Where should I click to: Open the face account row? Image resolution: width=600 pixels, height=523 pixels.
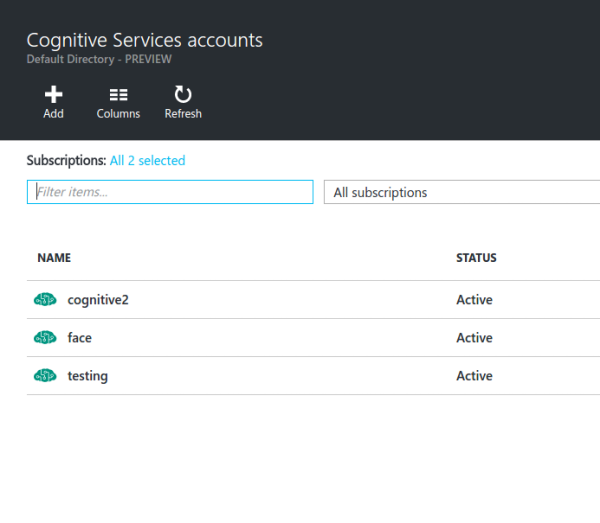[313, 337]
